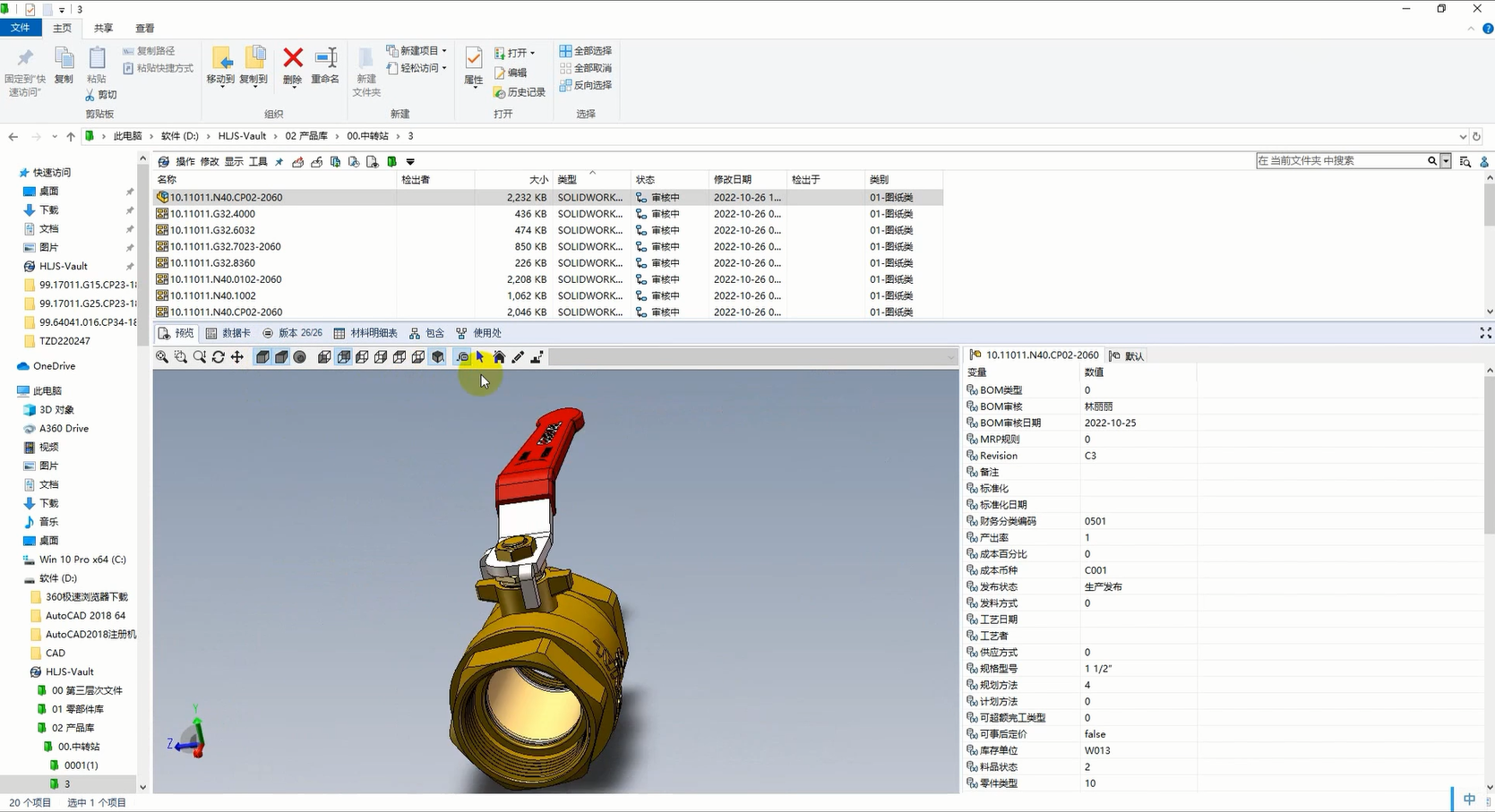
Task: Open the PDM toolbar overflow dropdown arrow
Action: [x=410, y=162]
